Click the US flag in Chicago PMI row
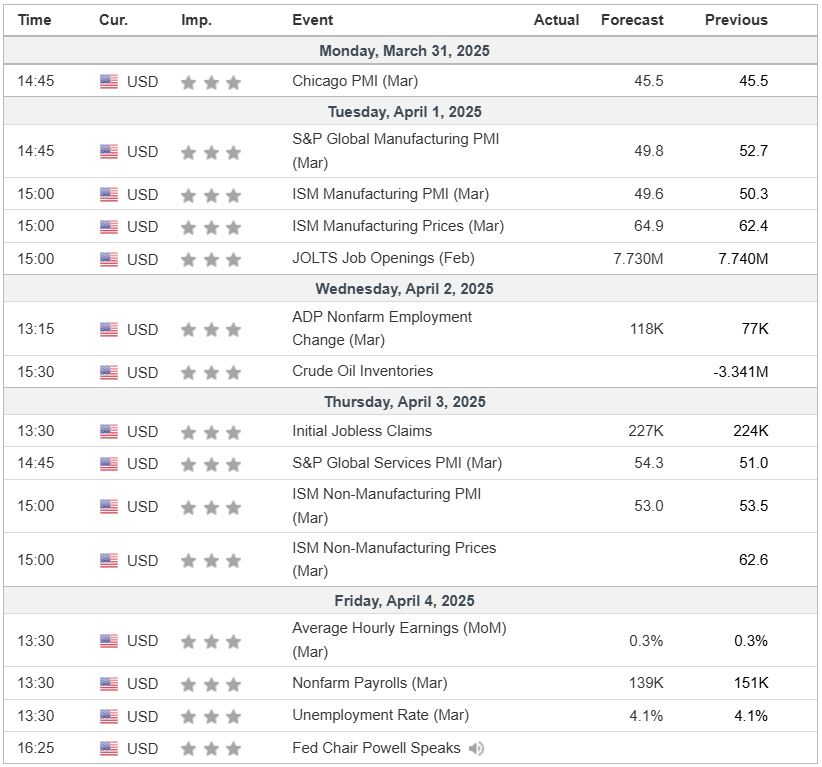 click(x=109, y=81)
